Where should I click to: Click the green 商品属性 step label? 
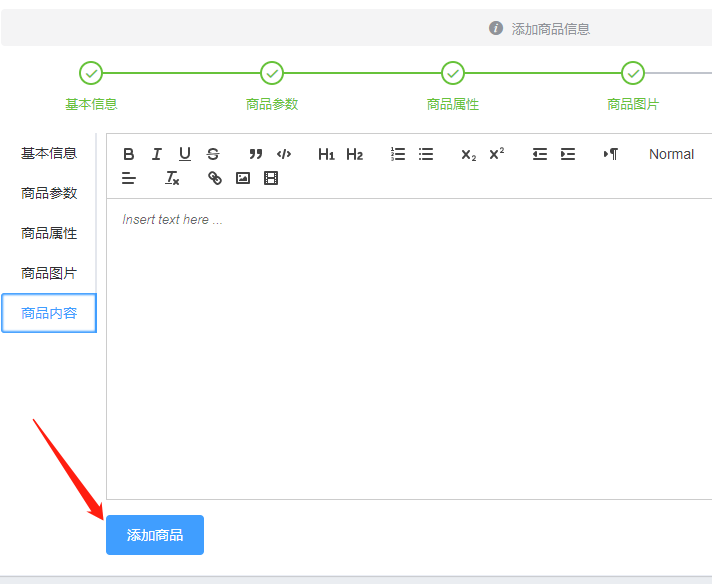(453, 104)
